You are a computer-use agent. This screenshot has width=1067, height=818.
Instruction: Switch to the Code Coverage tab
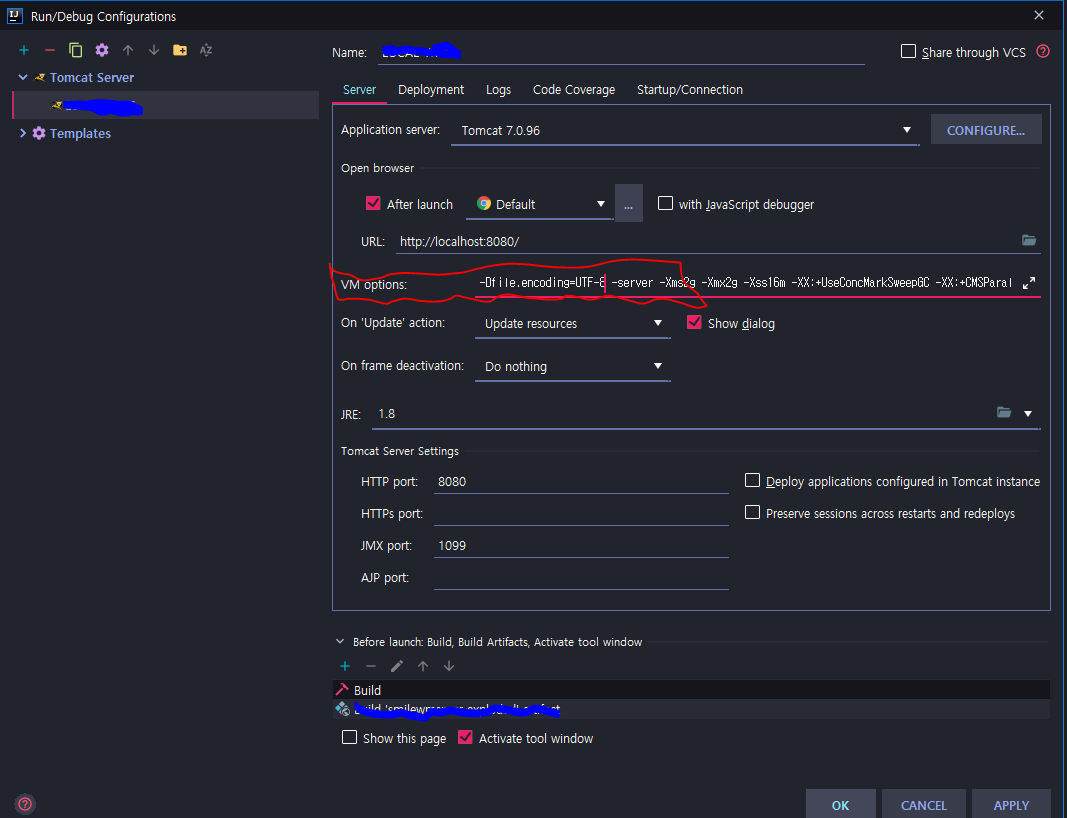point(574,90)
